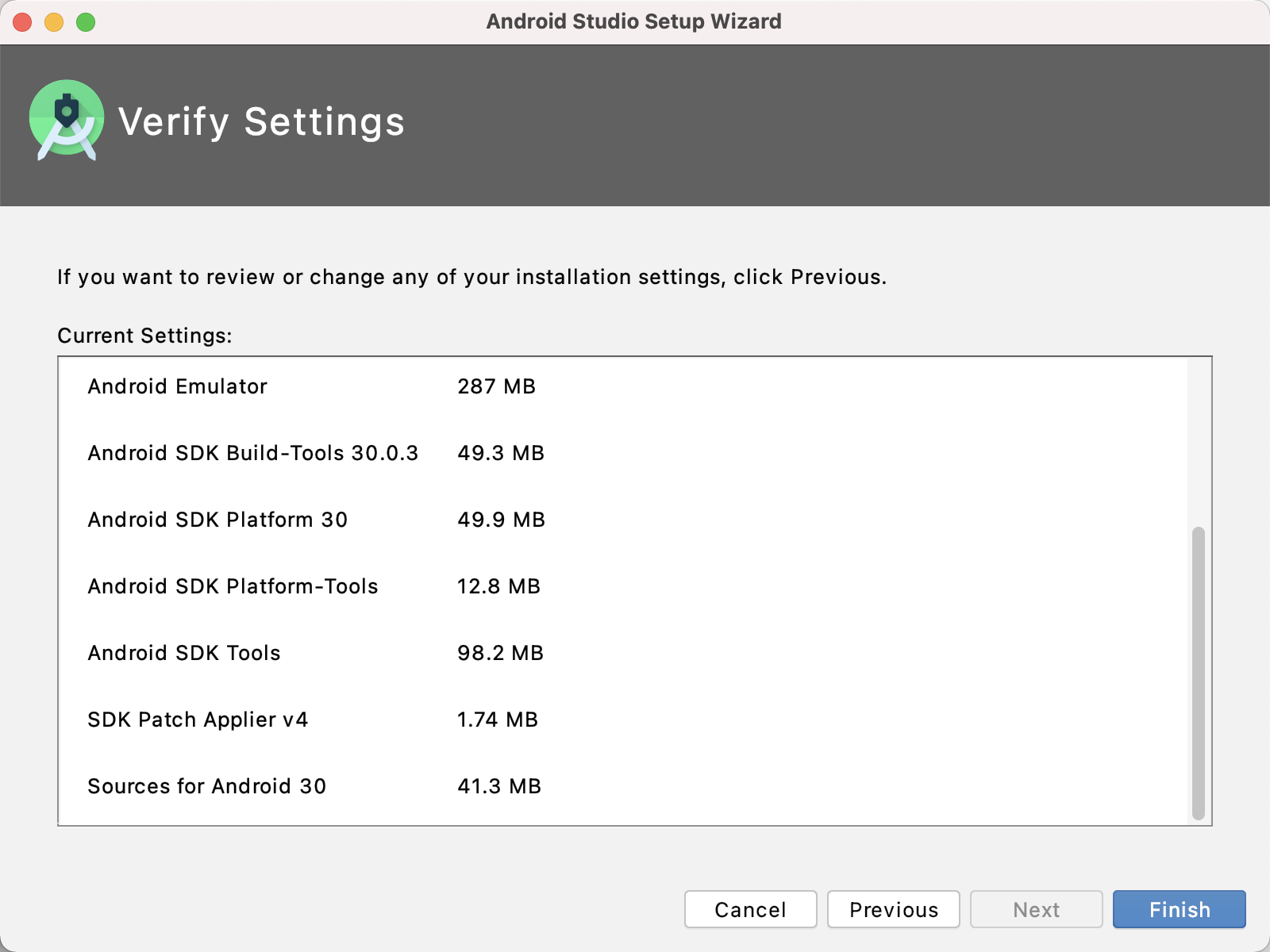Image resolution: width=1270 pixels, height=952 pixels.
Task: Maximize the window with green button
Action: [x=86, y=22]
